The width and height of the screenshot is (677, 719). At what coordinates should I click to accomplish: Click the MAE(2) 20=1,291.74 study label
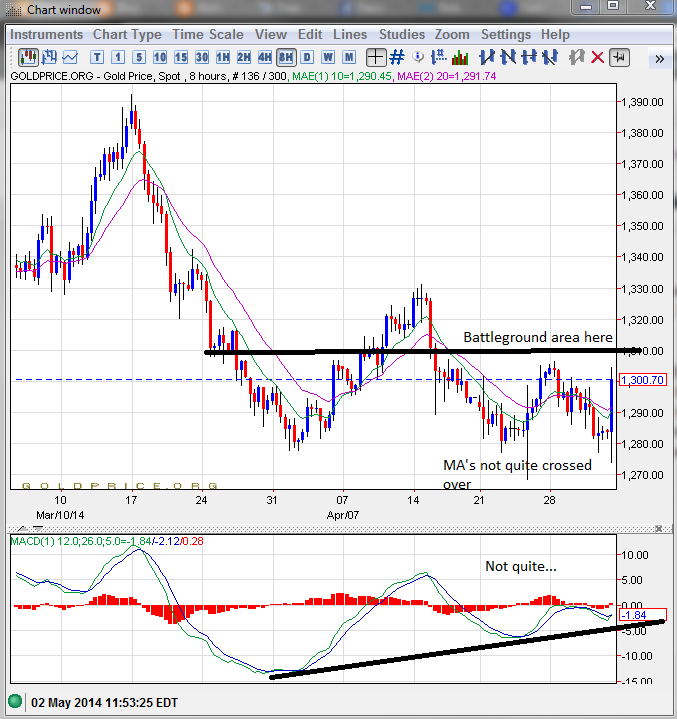[446, 76]
